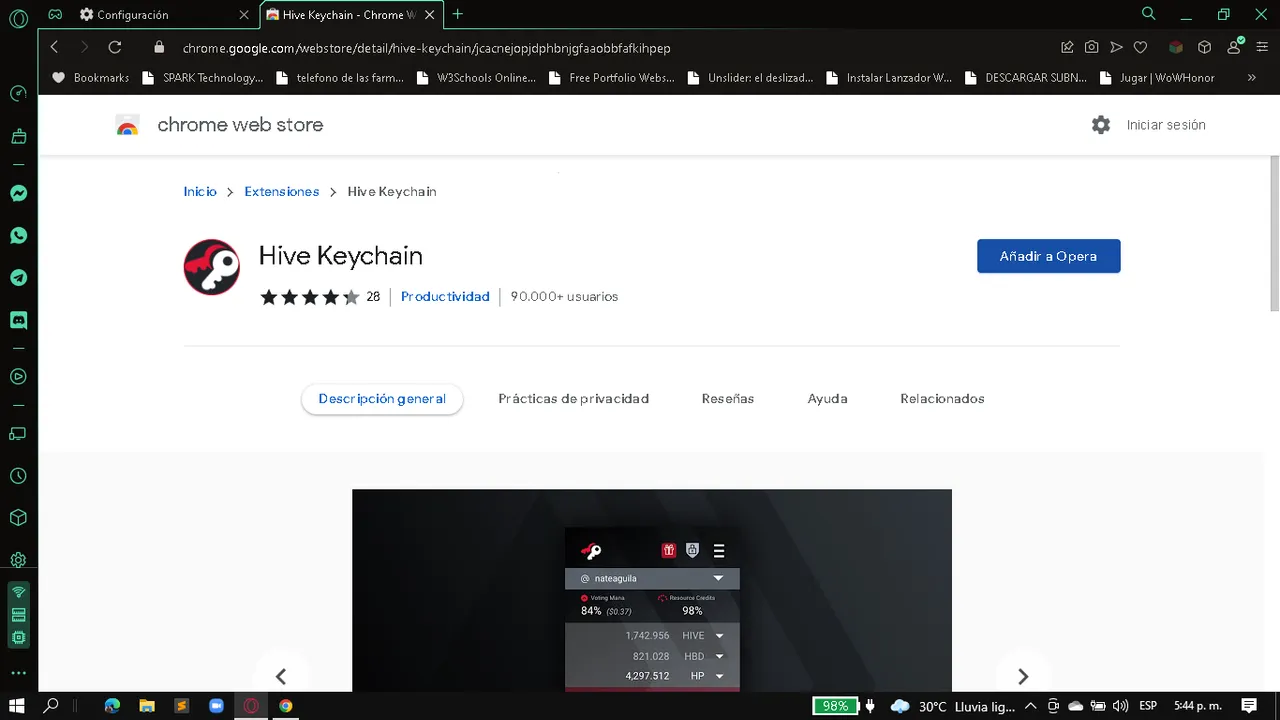Open GX Control speedometer sidebar icon
Image resolution: width=1280 pixels, height=720 pixels.
[x=18, y=94]
